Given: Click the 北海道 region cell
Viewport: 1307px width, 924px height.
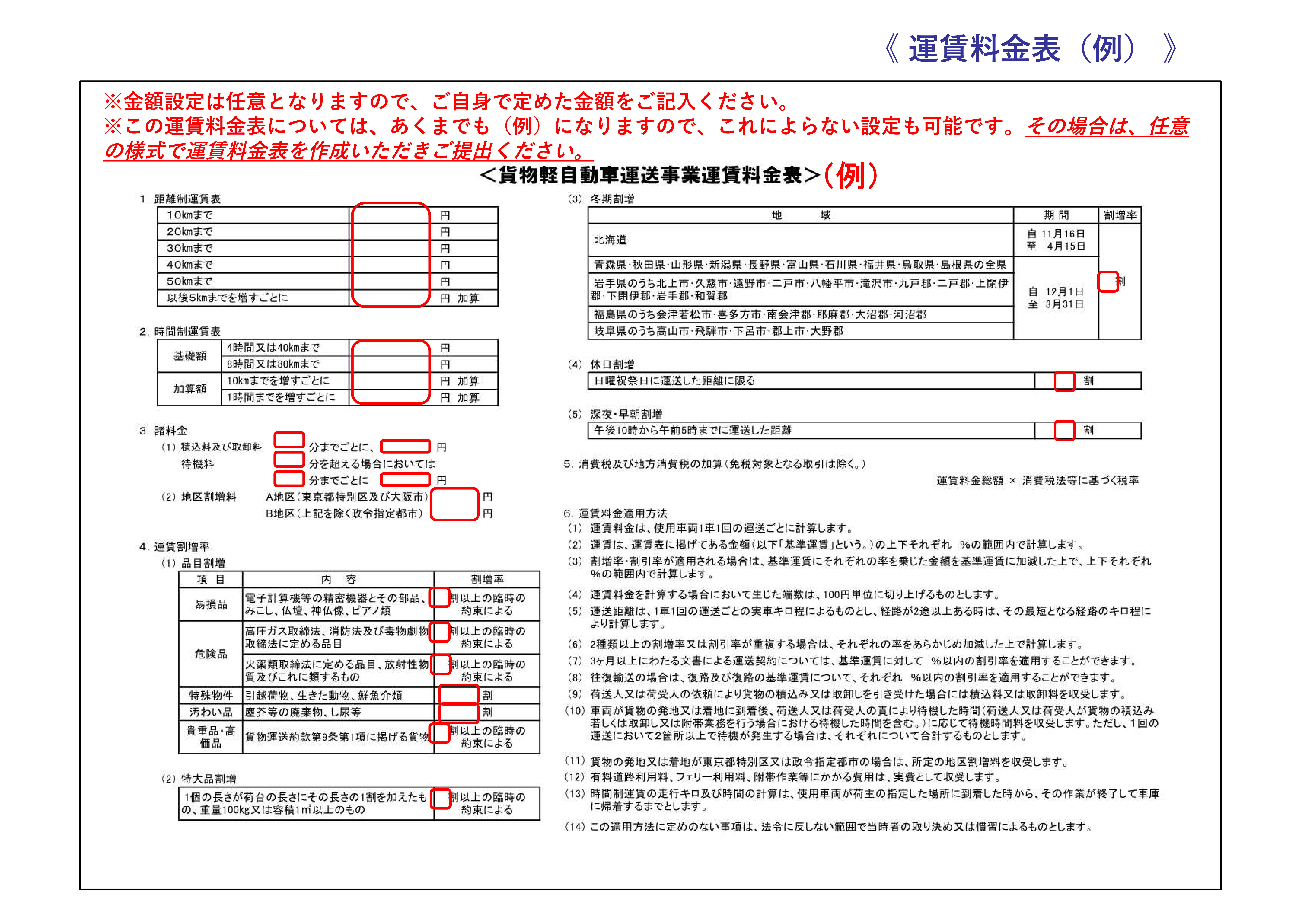Looking at the screenshot, I should (x=611, y=240).
